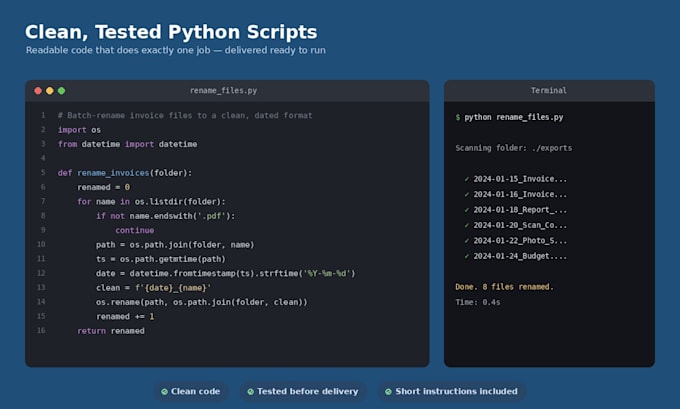
Task: Click the def rename_invoices(folder) line
Action: [x=125, y=173]
